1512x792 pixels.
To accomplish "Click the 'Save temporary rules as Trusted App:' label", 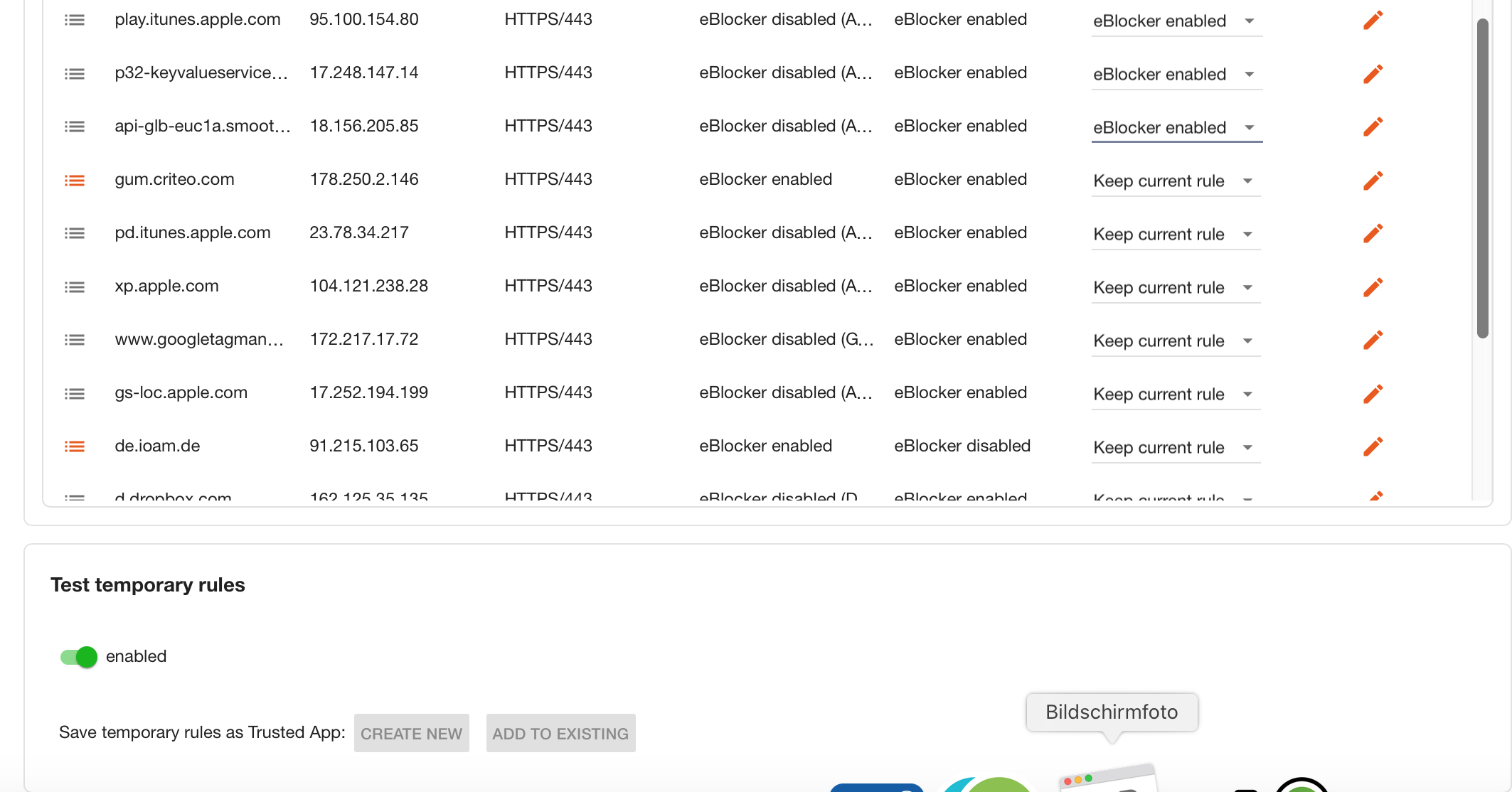I will click(x=202, y=732).
